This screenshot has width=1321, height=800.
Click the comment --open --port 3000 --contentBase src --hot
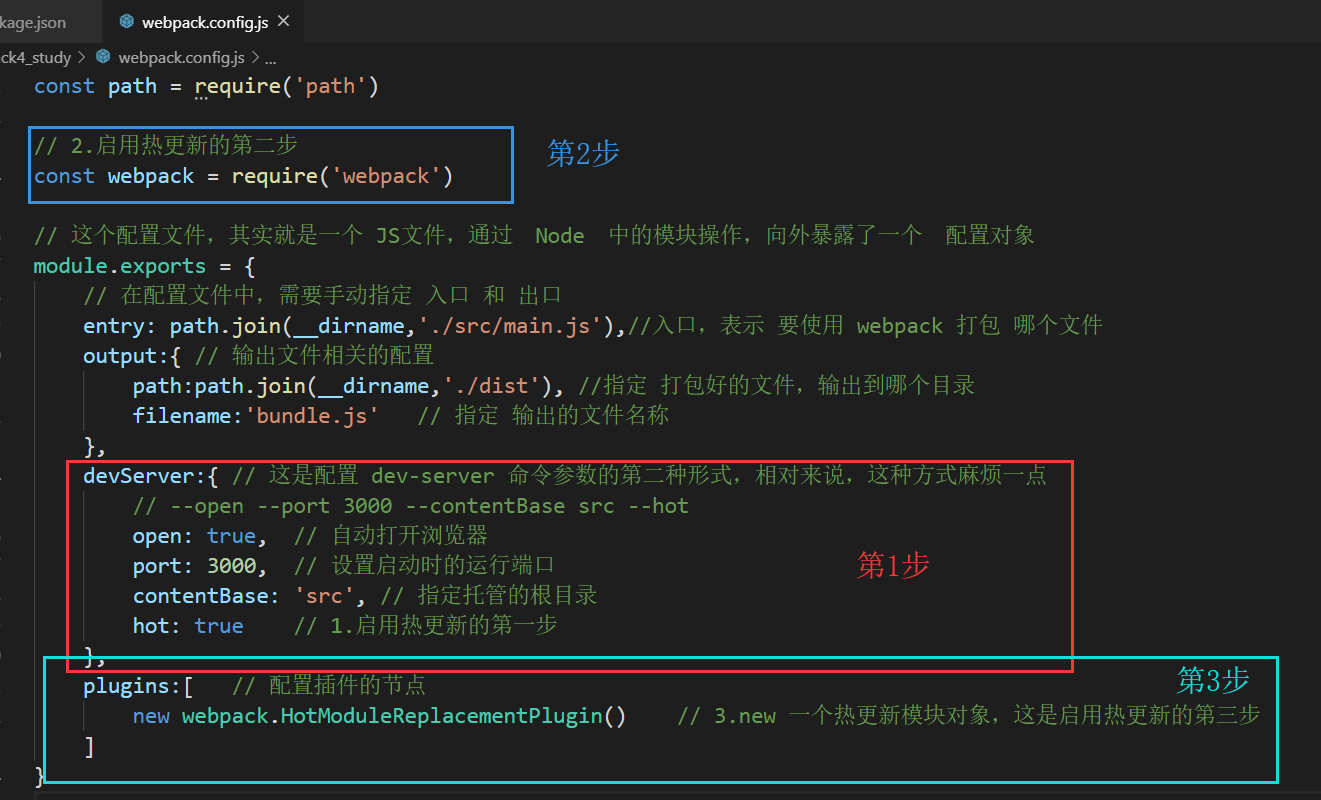pos(411,506)
